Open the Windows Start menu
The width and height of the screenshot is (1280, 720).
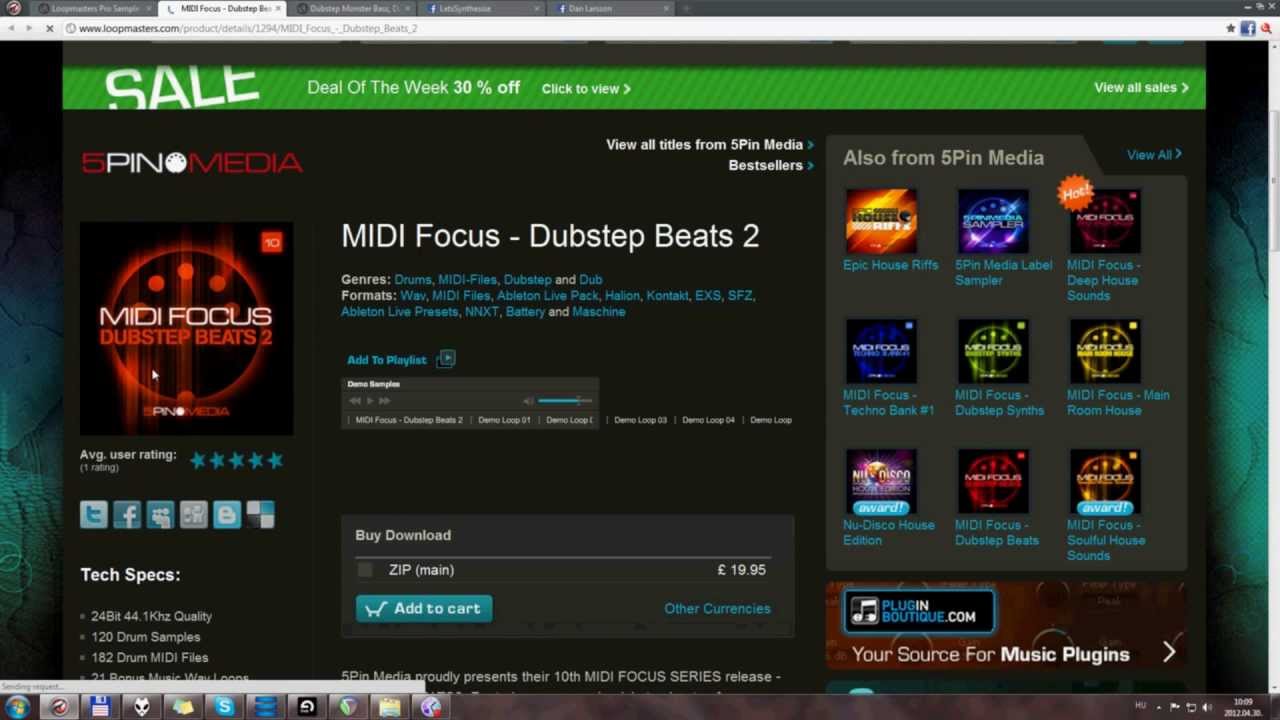[17, 707]
